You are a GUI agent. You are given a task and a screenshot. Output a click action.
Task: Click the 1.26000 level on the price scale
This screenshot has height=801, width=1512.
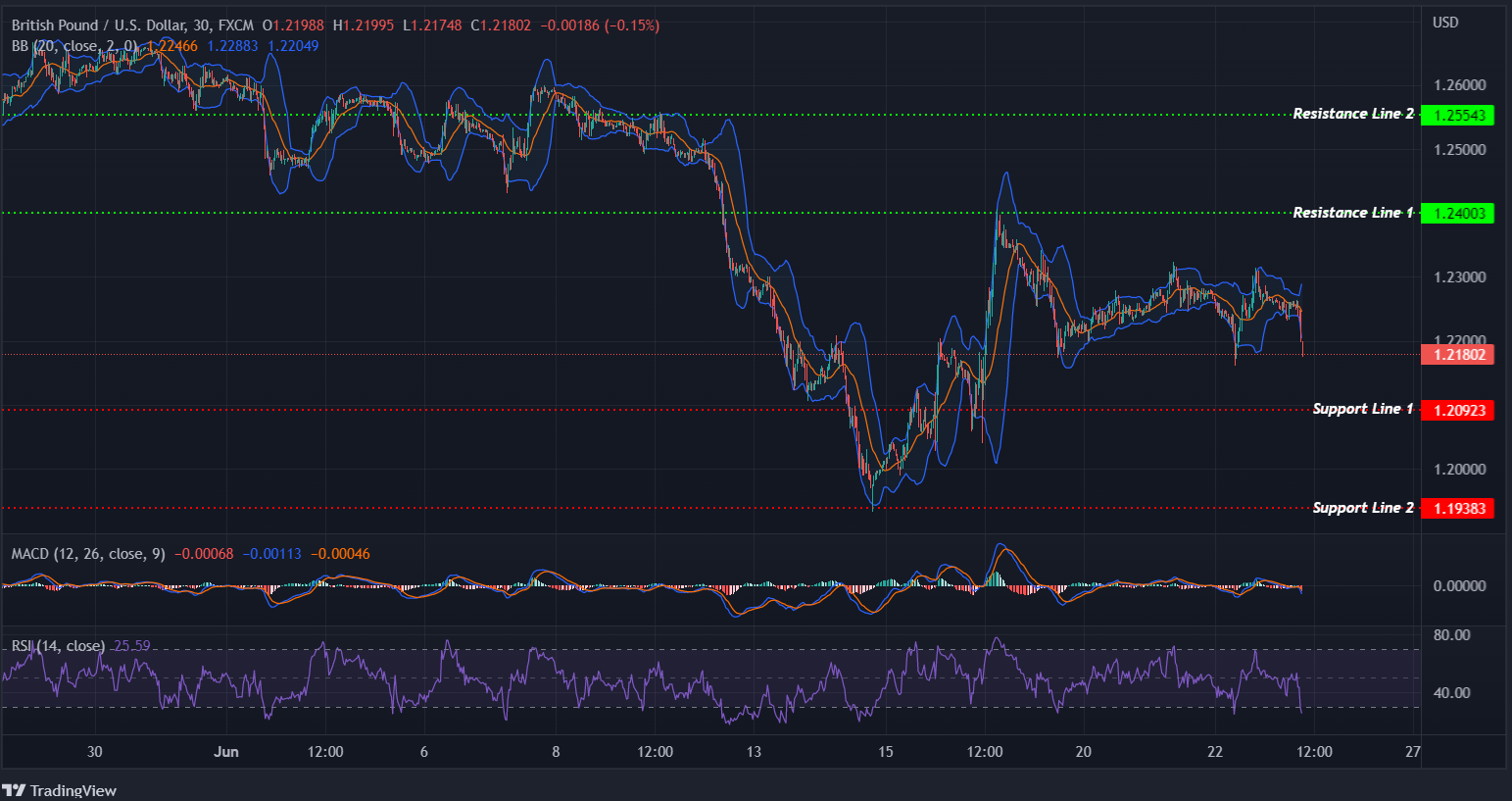tap(1459, 86)
